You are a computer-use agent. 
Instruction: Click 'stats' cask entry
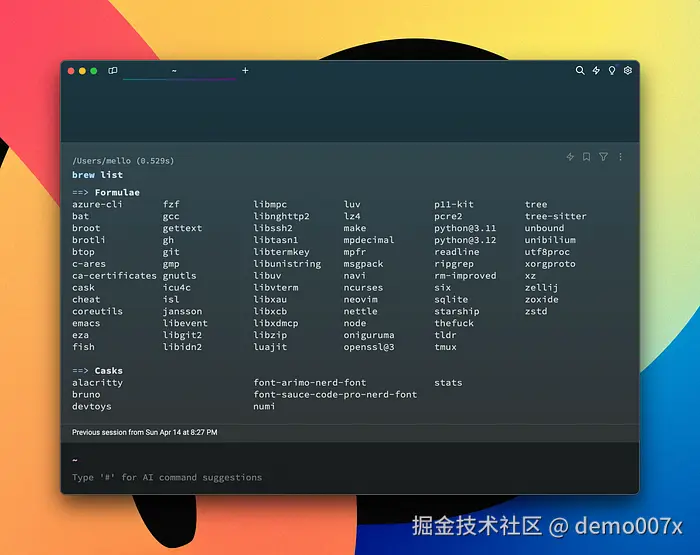tap(448, 383)
